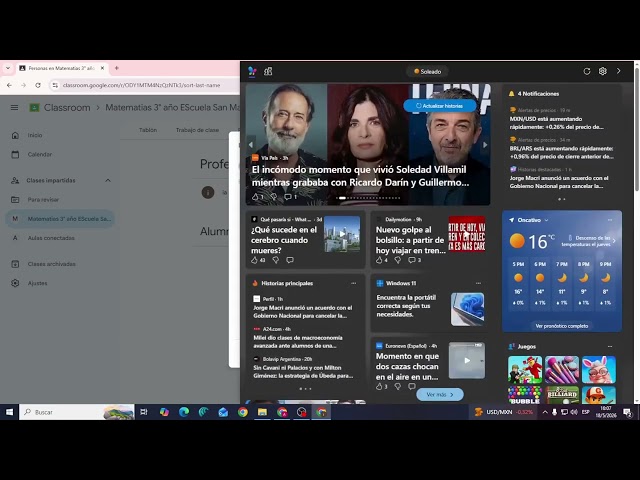This screenshot has height=480, width=640.
Task: Select Matematias 3° año class in sidebar
Action: [x=60, y=219]
